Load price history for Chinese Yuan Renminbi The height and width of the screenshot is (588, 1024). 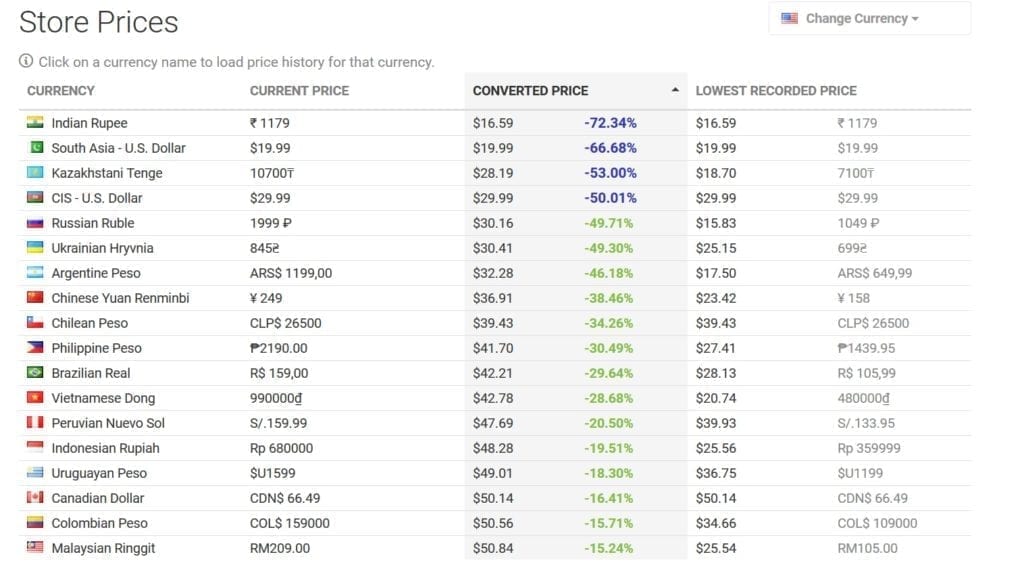(x=120, y=298)
